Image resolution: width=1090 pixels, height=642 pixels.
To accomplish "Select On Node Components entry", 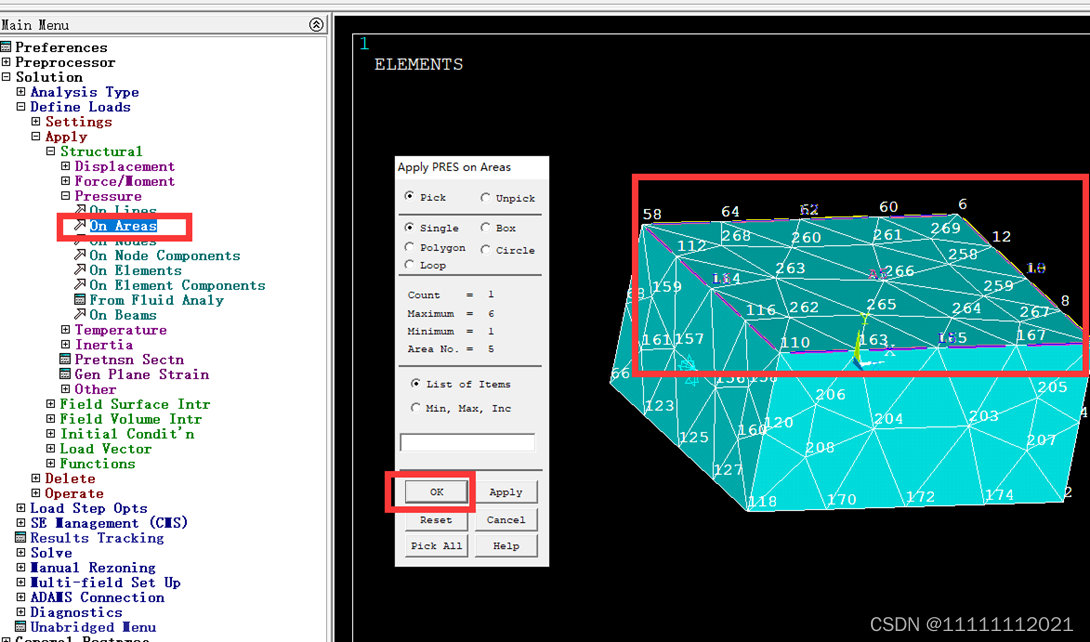I will tap(164, 256).
